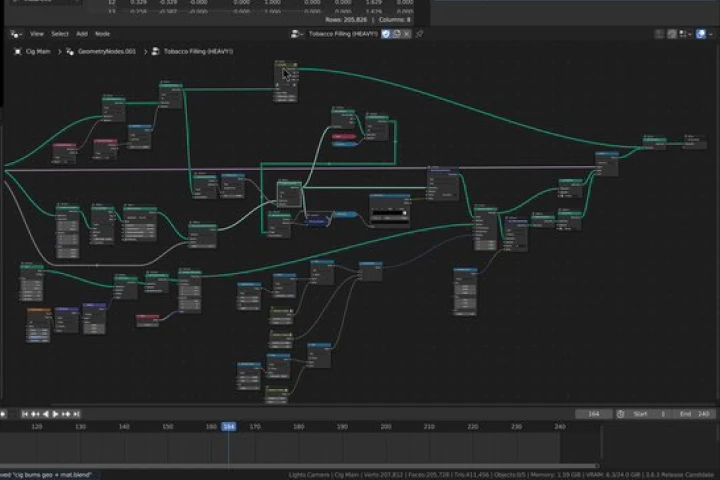
Task: Open the node editor type selector
Action: (x=16, y=34)
